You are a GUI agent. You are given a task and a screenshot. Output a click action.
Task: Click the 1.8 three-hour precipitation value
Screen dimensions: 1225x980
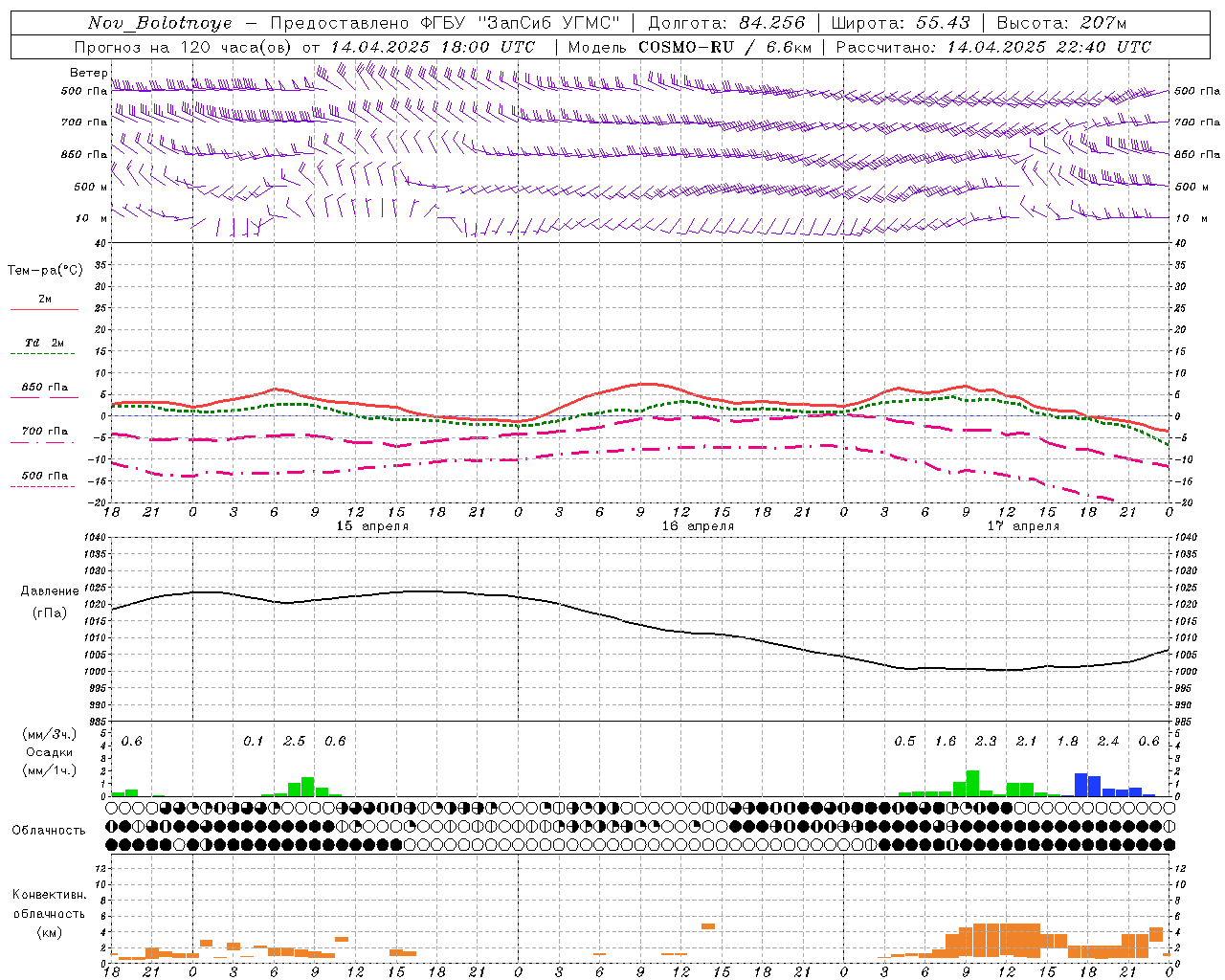(x=1067, y=742)
